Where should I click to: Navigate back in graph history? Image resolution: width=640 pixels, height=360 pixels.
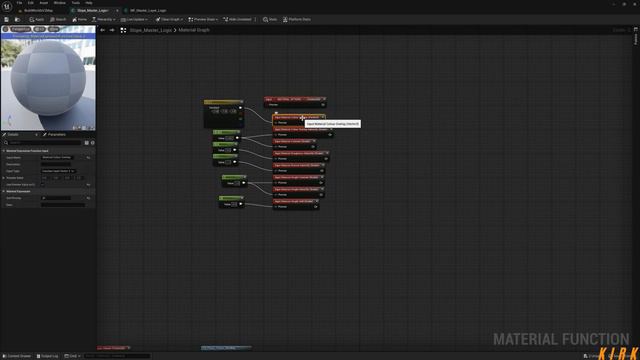[102, 30]
